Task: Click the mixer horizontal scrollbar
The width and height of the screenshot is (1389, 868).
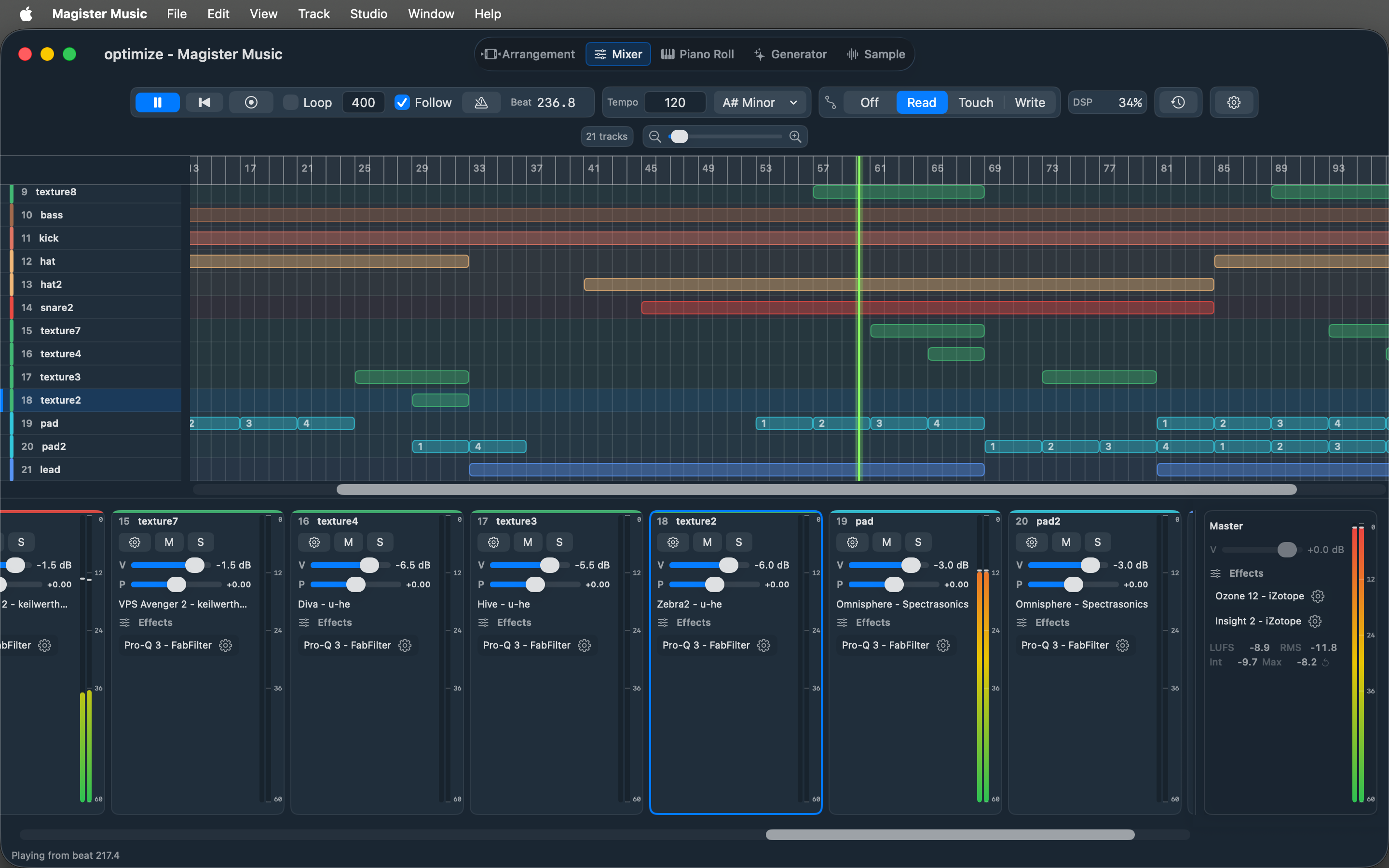Action: (x=950, y=835)
